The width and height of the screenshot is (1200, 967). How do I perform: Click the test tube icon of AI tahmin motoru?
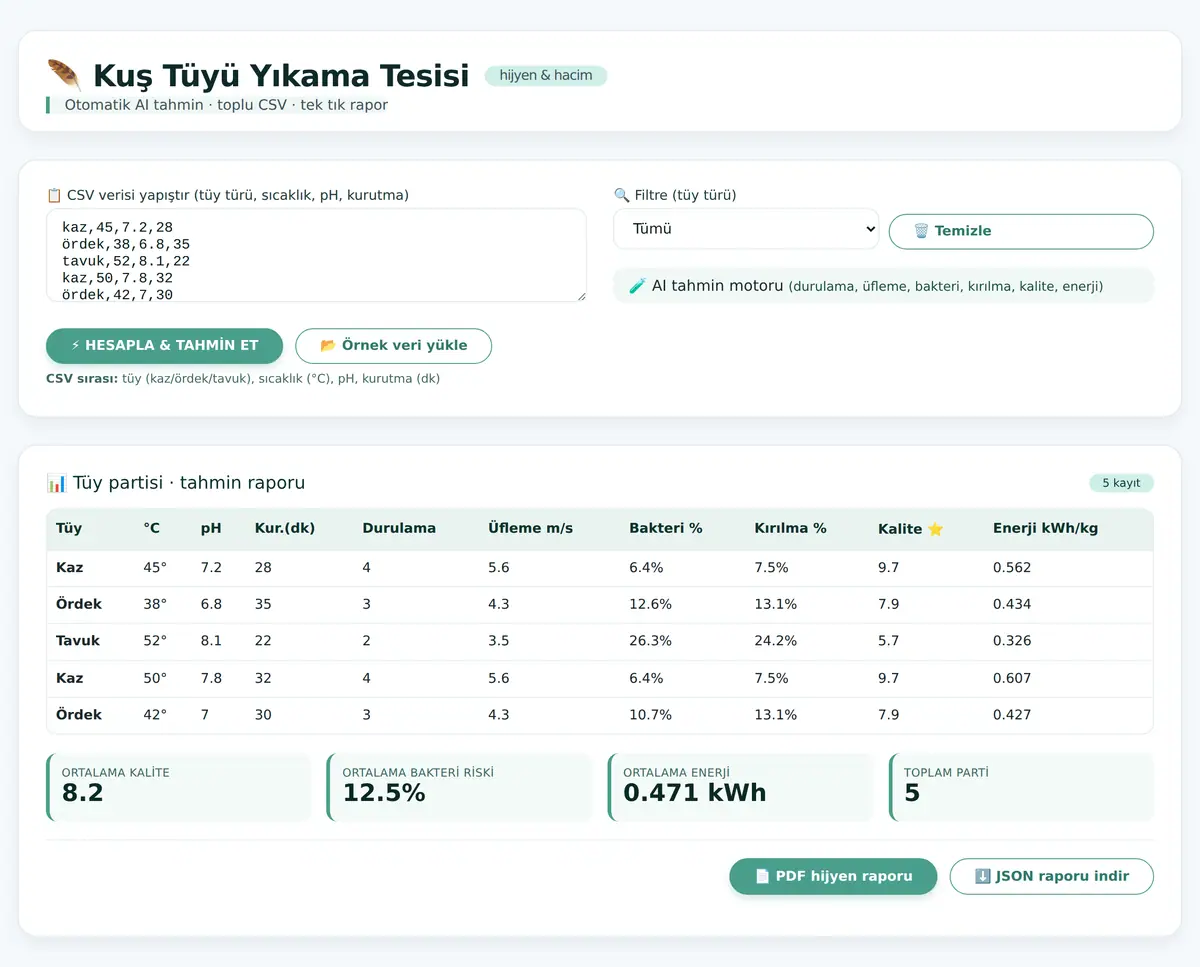coord(637,286)
